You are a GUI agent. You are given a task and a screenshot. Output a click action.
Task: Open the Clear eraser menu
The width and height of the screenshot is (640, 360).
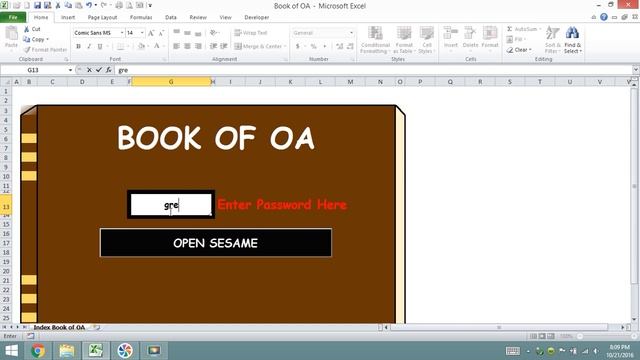[519, 50]
